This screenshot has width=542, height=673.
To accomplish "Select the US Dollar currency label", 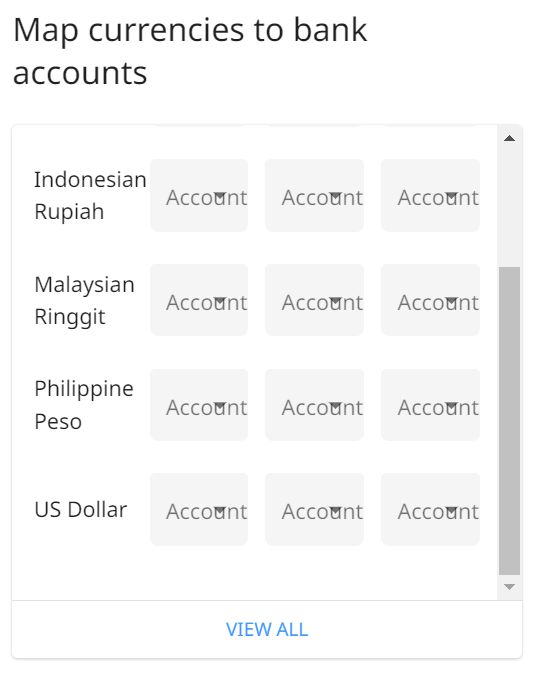I will [81, 510].
